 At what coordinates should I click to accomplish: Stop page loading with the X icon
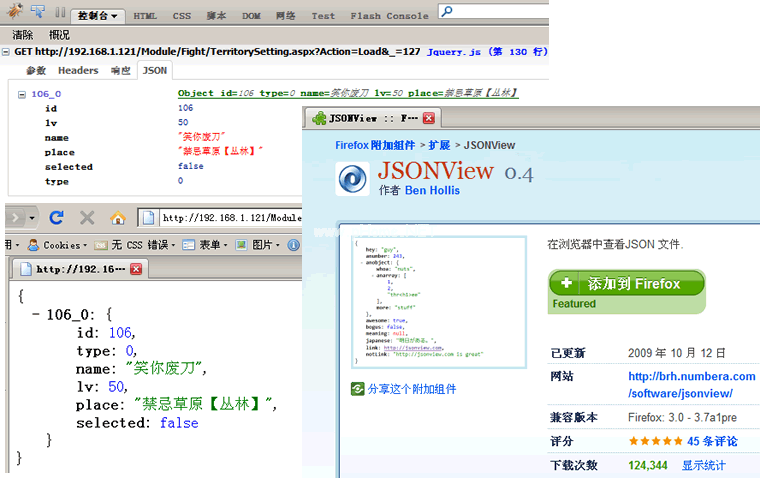point(87,217)
